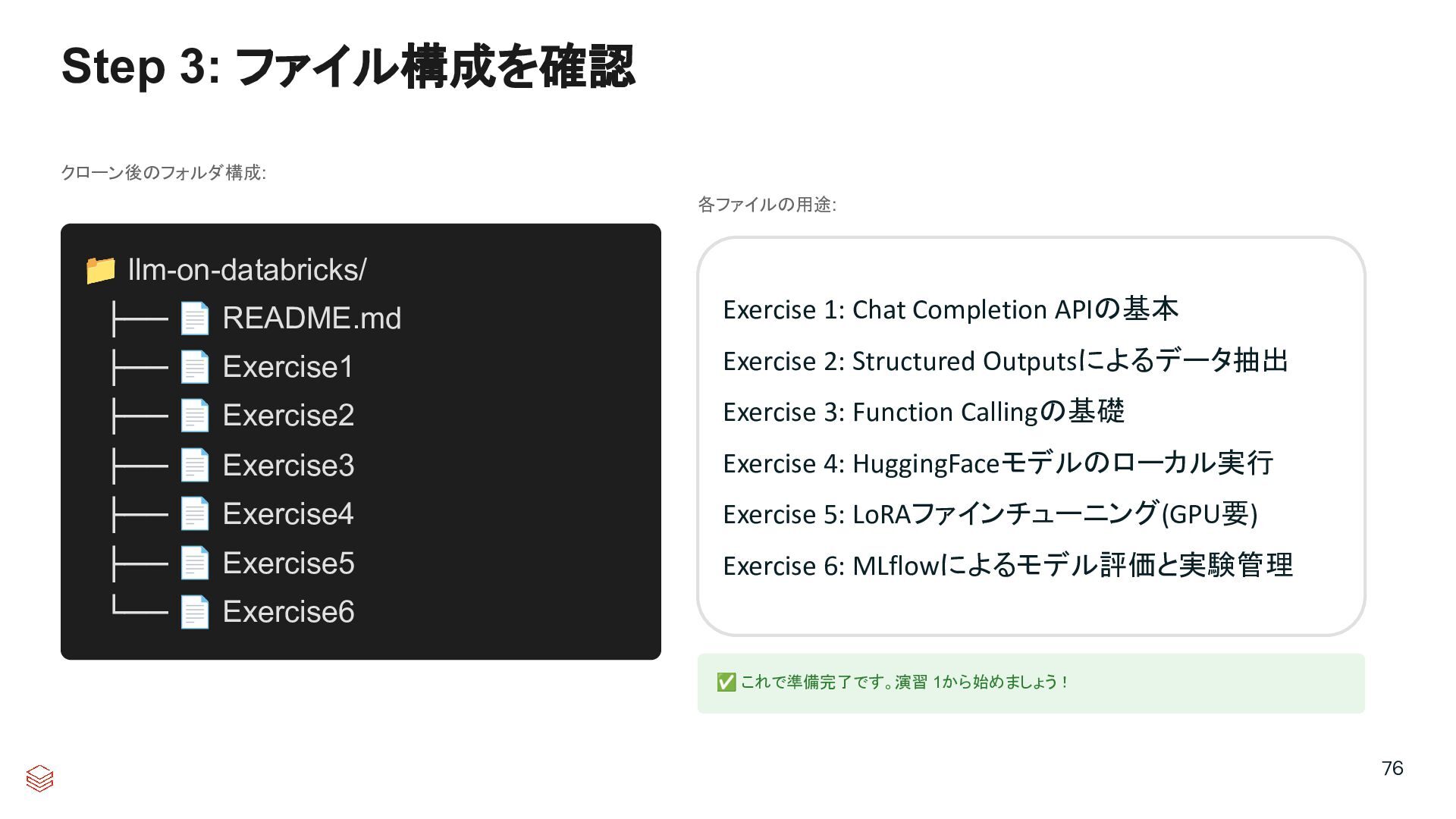Click Exercise 6: MLflow line
Viewport: 1456px width, 819px height.
(x=1007, y=566)
